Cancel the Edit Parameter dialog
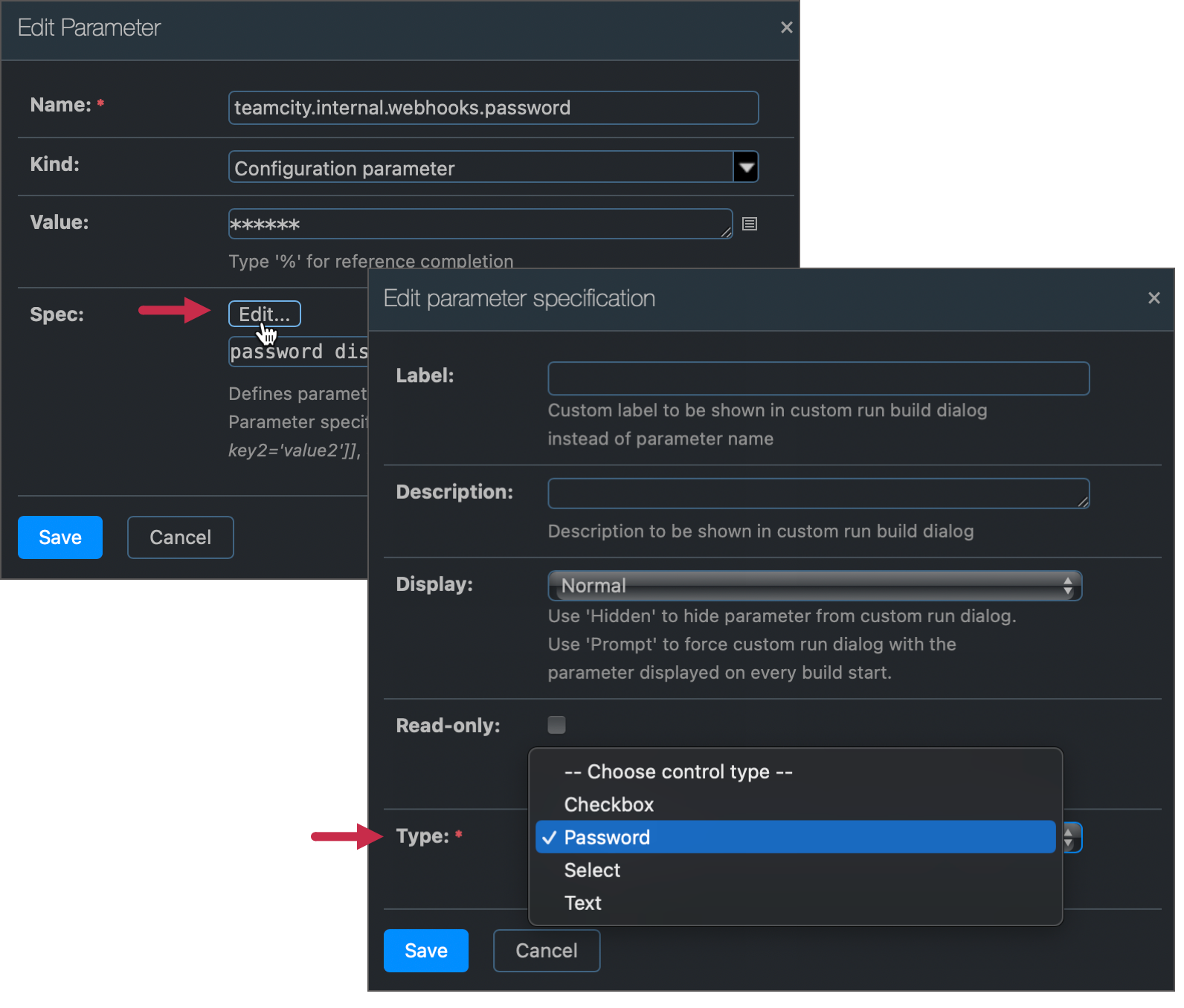This screenshot has height=1008, width=1184. (180, 537)
